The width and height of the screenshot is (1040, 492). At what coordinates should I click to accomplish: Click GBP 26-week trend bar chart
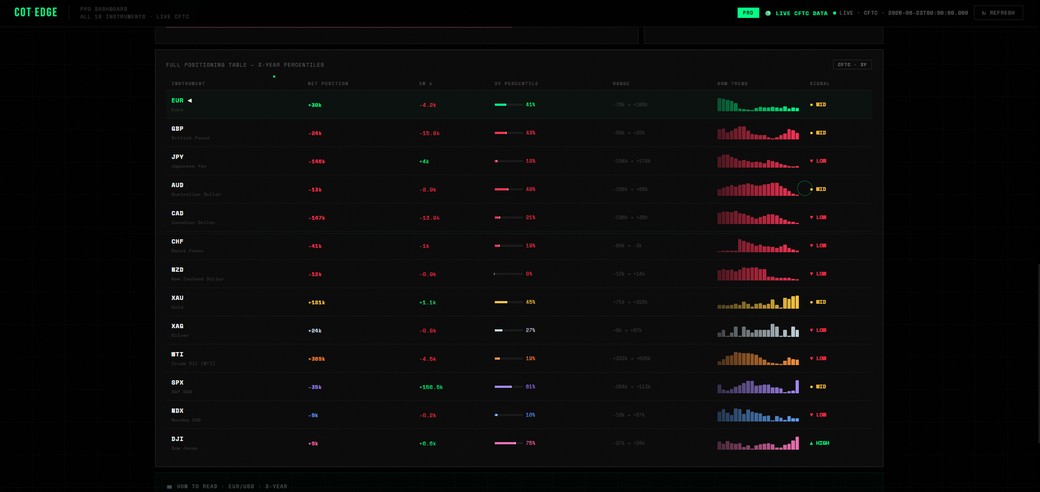758,133
